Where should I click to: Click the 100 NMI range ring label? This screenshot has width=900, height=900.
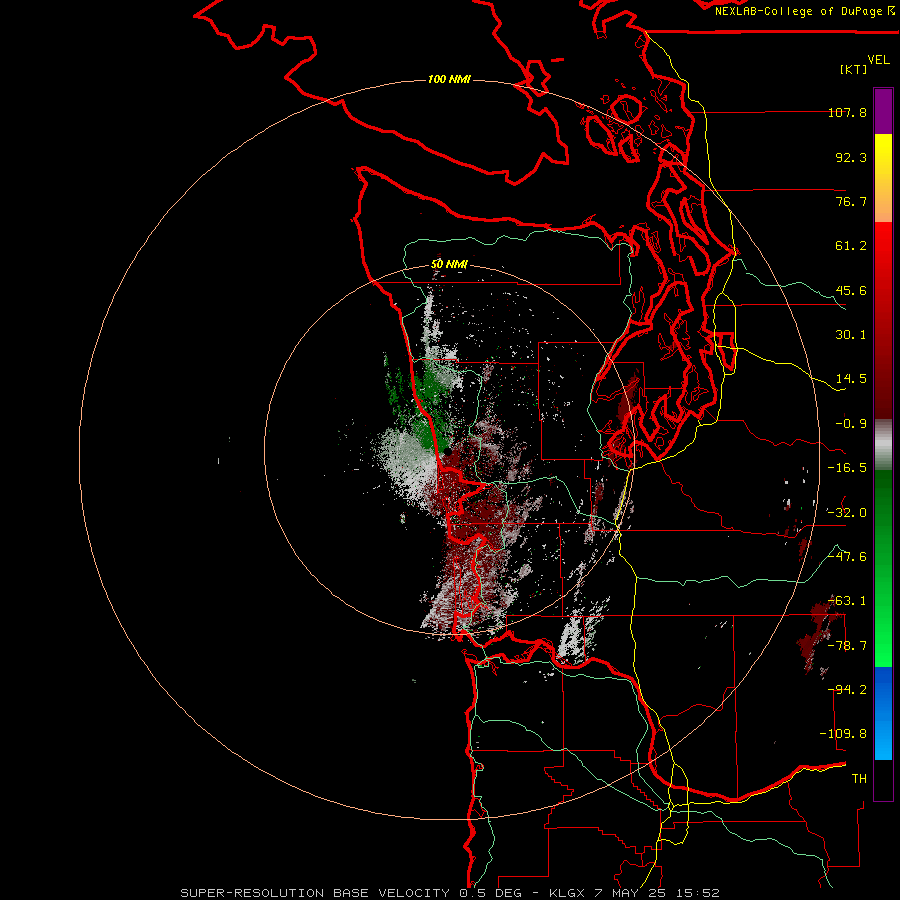449,79
